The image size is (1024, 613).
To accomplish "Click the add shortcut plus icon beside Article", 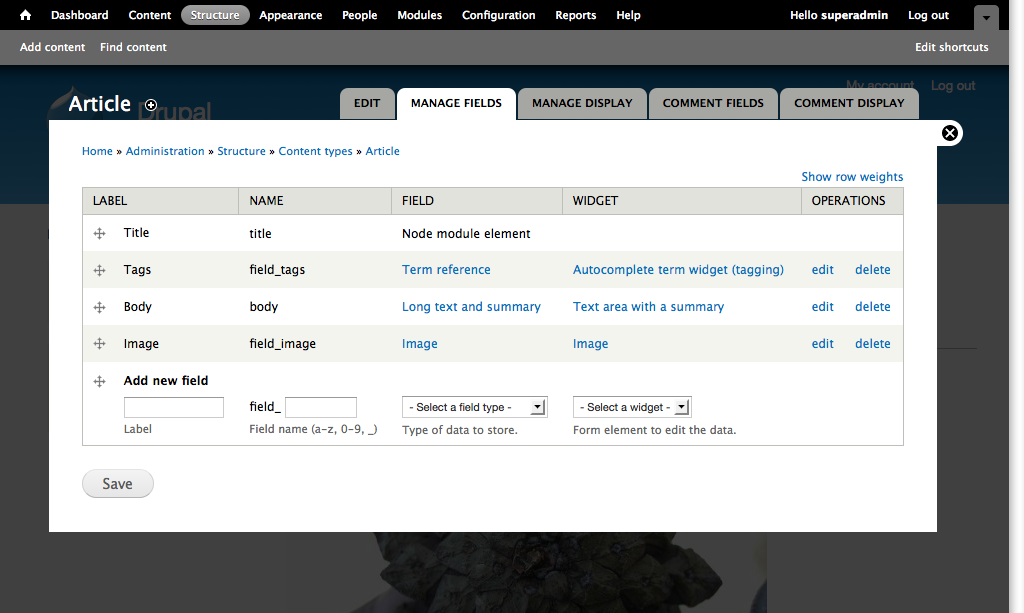I will click(x=151, y=105).
